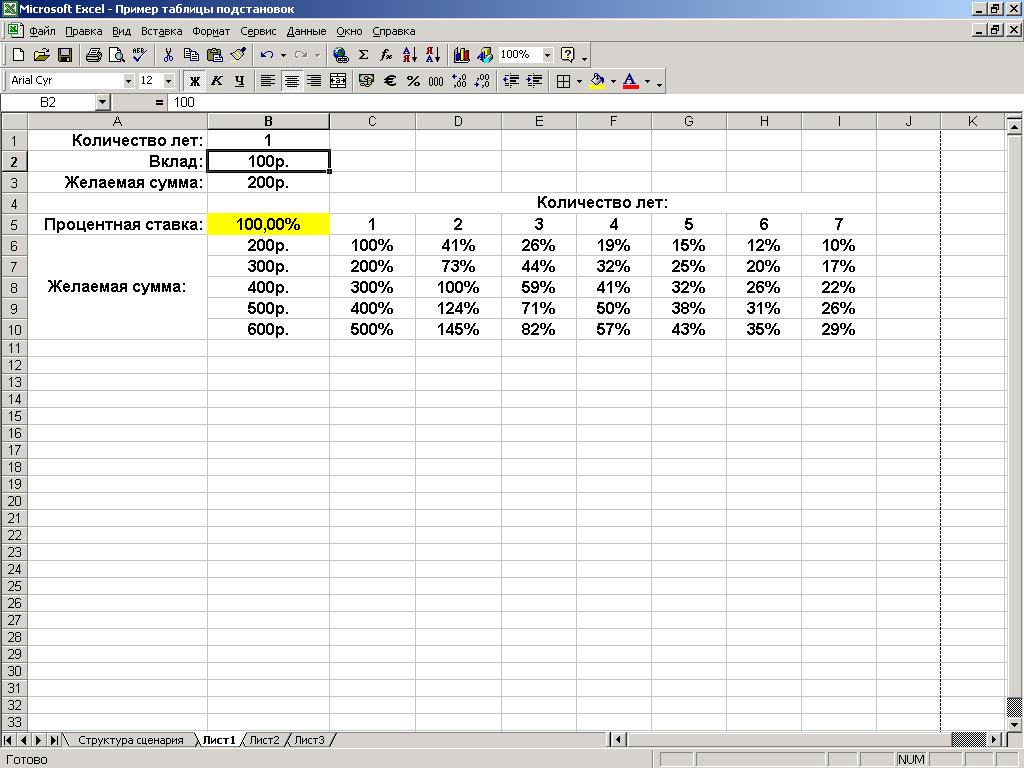This screenshot has width=1024, height=768.
Task: Merge and center cells icon
Action: tap(338, 81)
